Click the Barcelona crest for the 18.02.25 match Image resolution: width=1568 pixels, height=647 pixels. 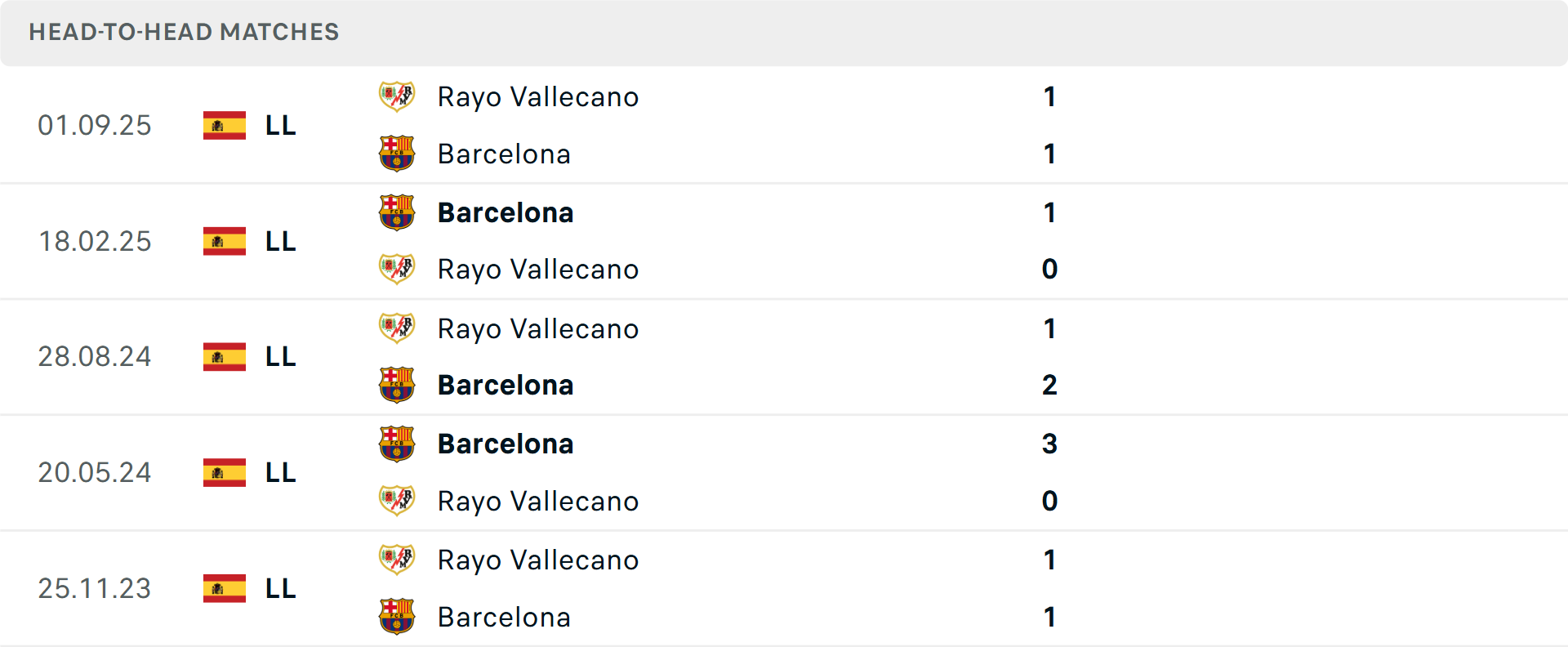coord(398,212)
